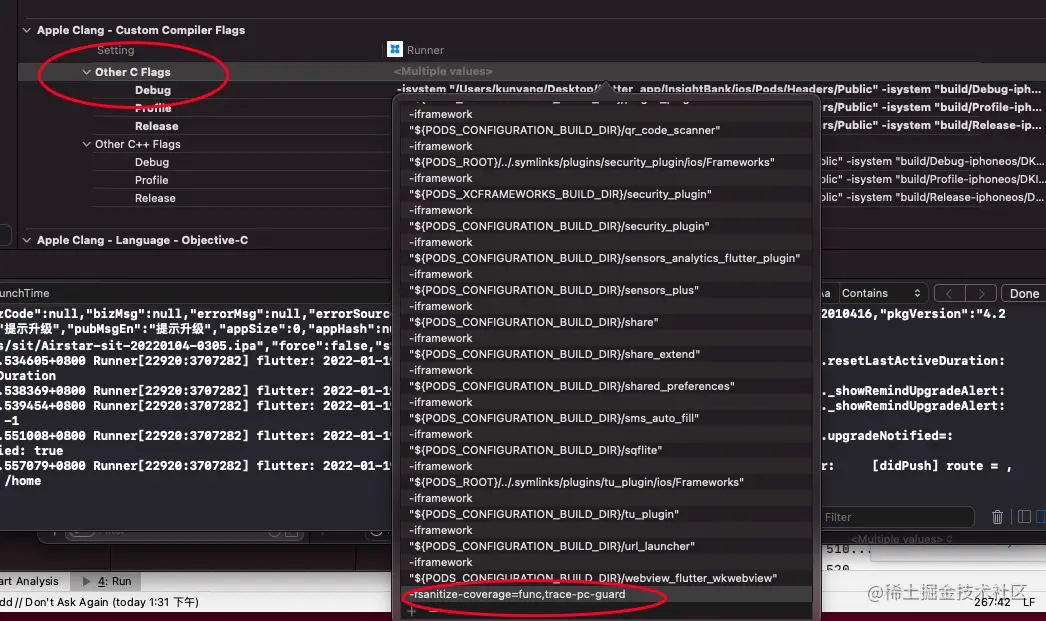Clear console with the trash icon

click(997, 517)
